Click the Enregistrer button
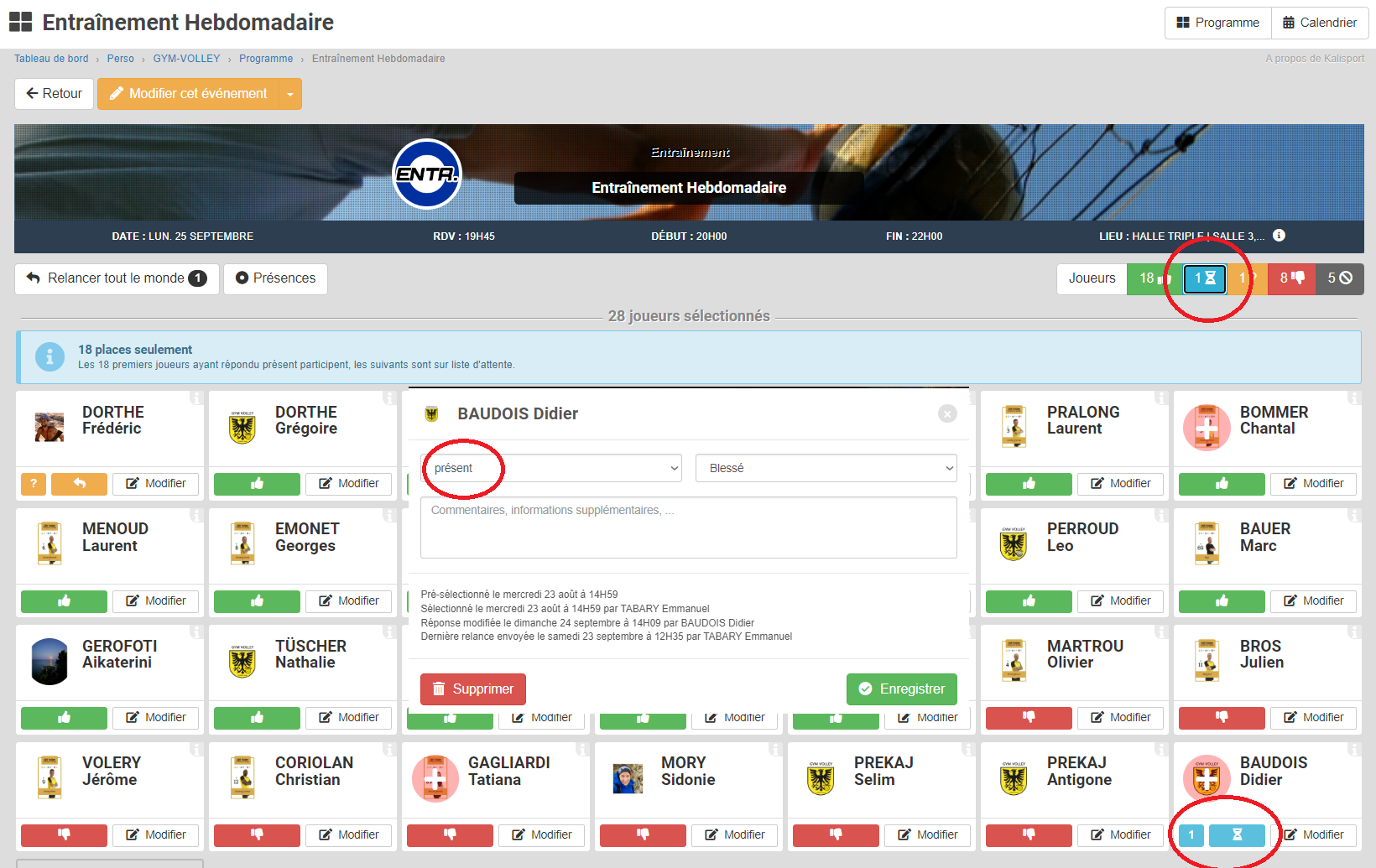The width and height of the screenshot is (1376, 868). (901, 689)
